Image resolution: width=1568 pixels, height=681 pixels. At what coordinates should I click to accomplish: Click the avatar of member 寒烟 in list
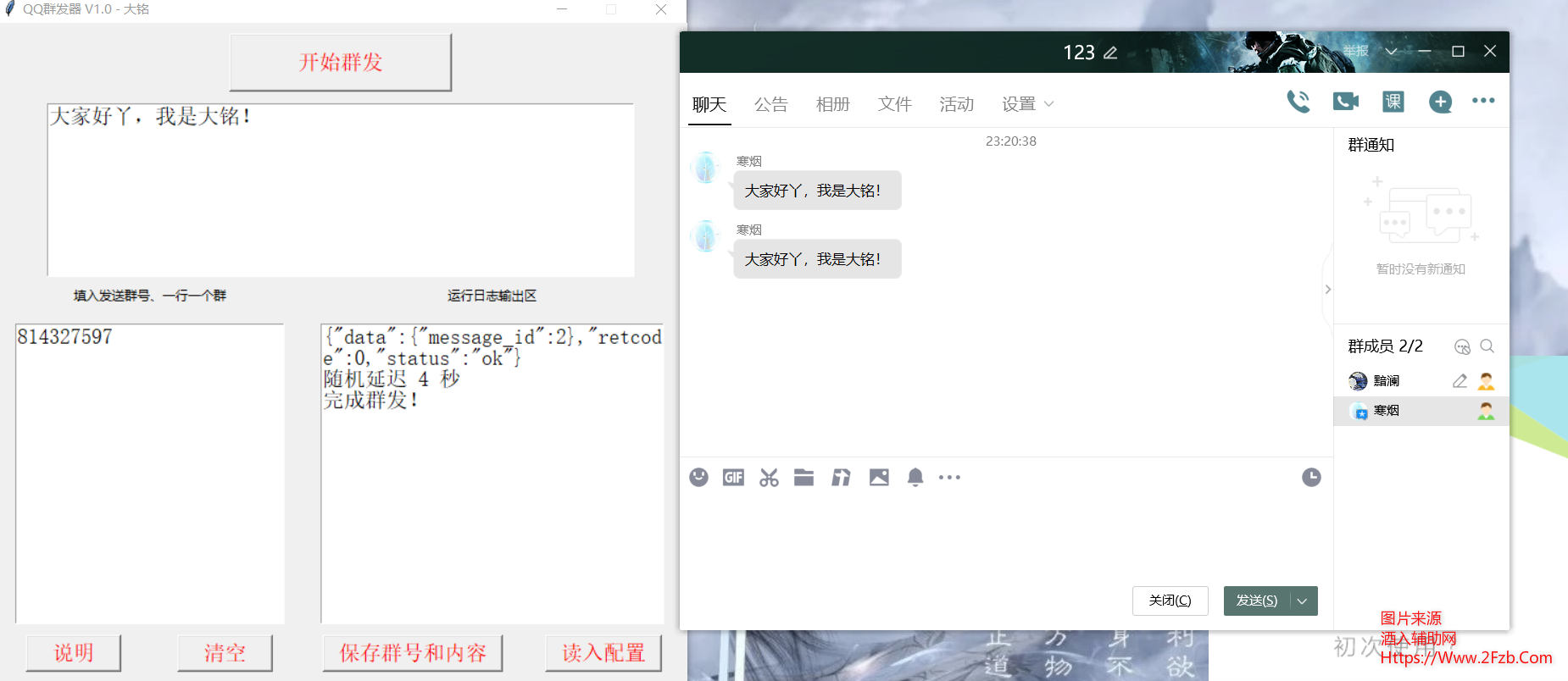(x=1359, y=411)
